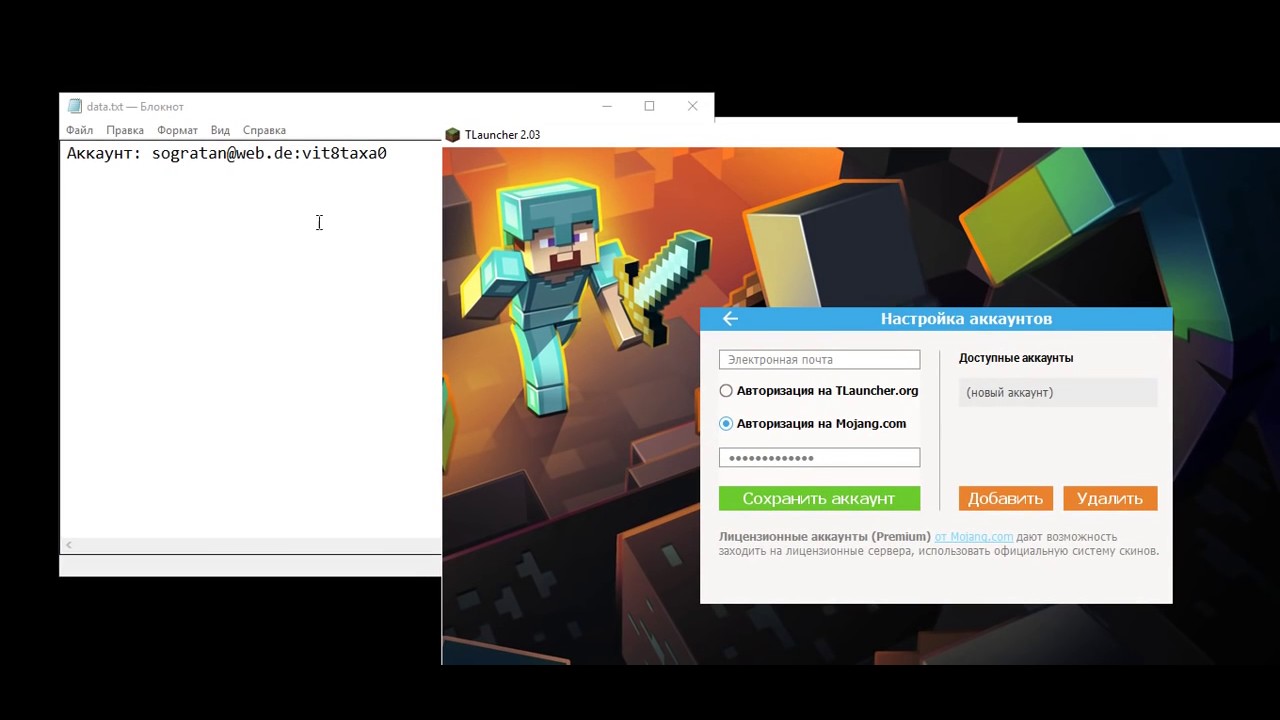This screenshot has width=1280, height=720.
Task: Click the TLauncher block icon in title bar
Action: [453, 135]
